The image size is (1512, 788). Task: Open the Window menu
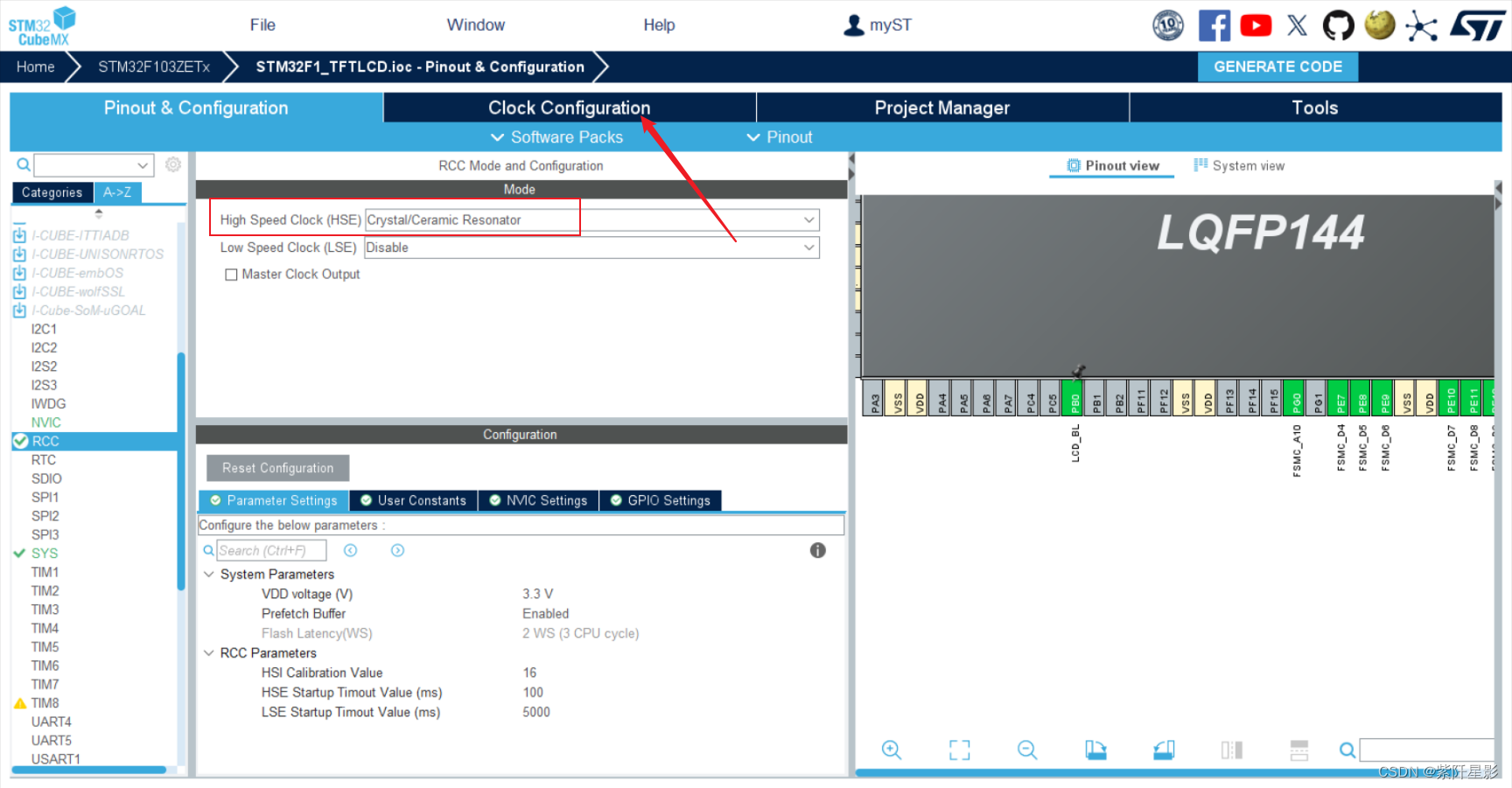tap(476, 25)
